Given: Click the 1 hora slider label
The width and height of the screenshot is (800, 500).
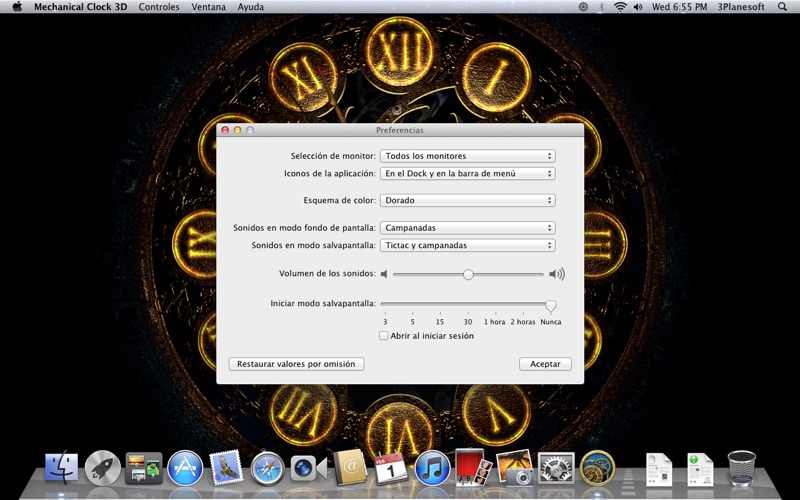Looking at the screenshot, I should point(494,322).
